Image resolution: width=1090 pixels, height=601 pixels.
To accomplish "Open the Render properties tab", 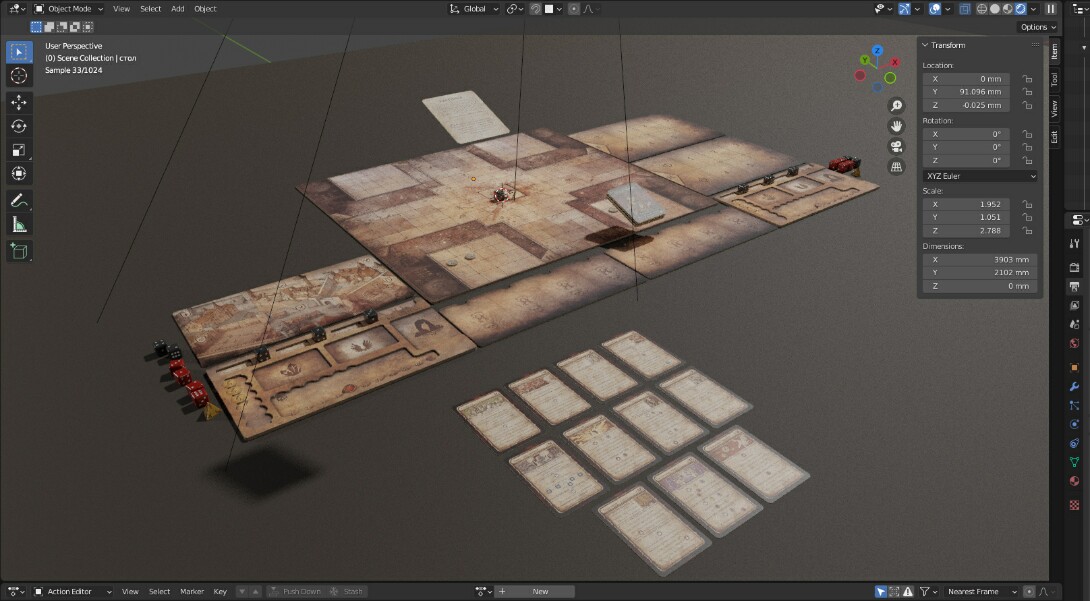I will tap(1075, 267).
